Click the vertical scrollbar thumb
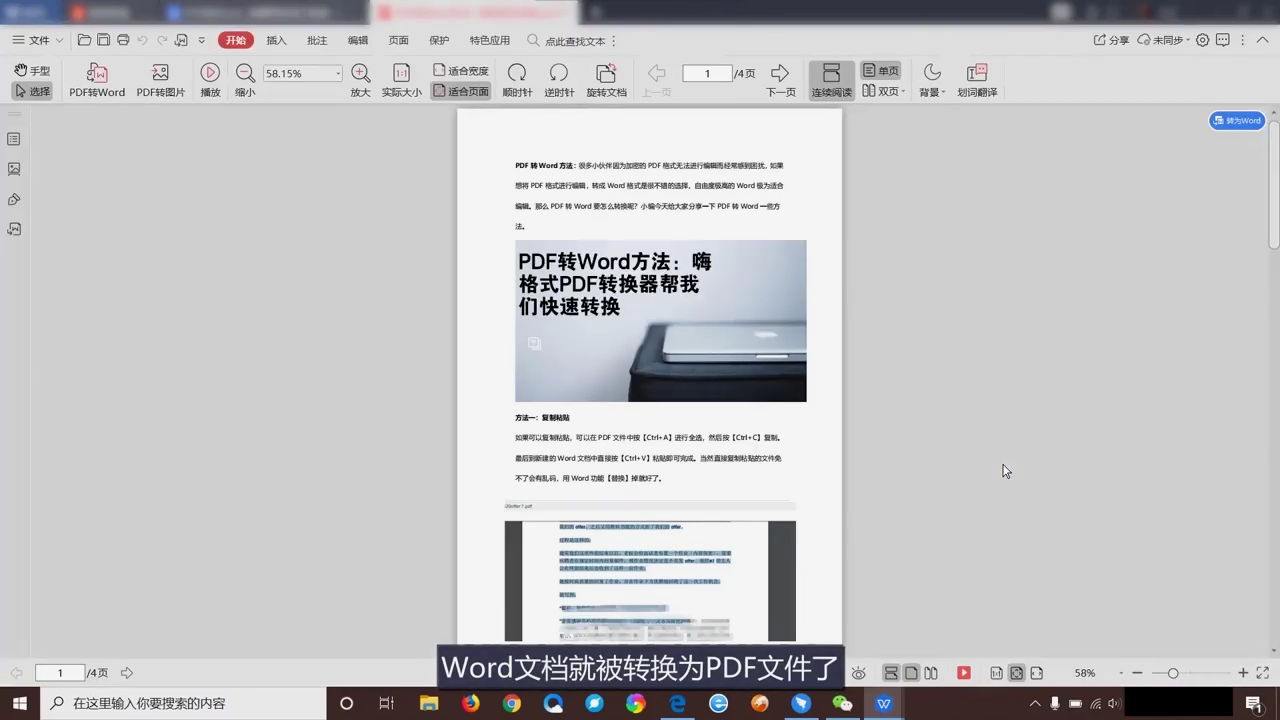 [1273, 185]
